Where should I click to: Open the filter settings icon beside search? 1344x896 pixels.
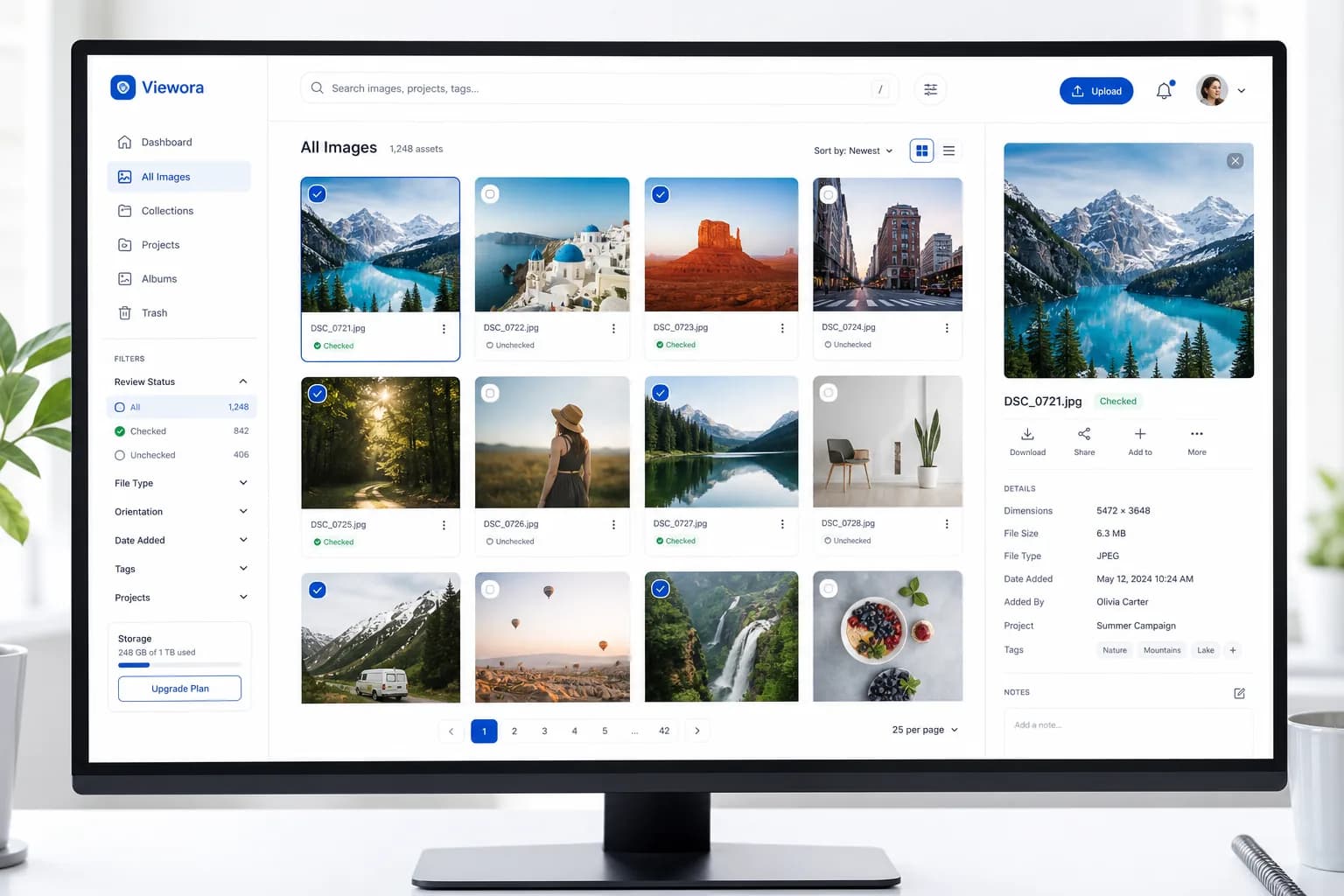pos(930,89)
